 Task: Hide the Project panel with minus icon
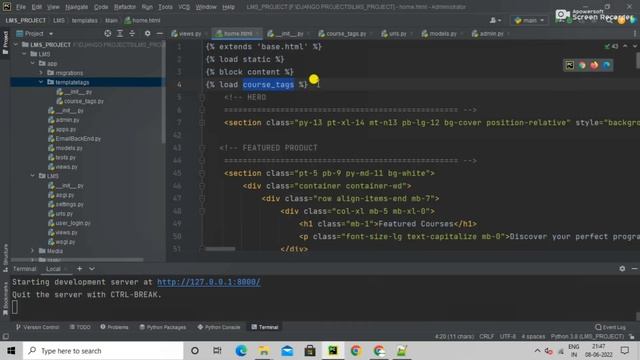point(160,33)
